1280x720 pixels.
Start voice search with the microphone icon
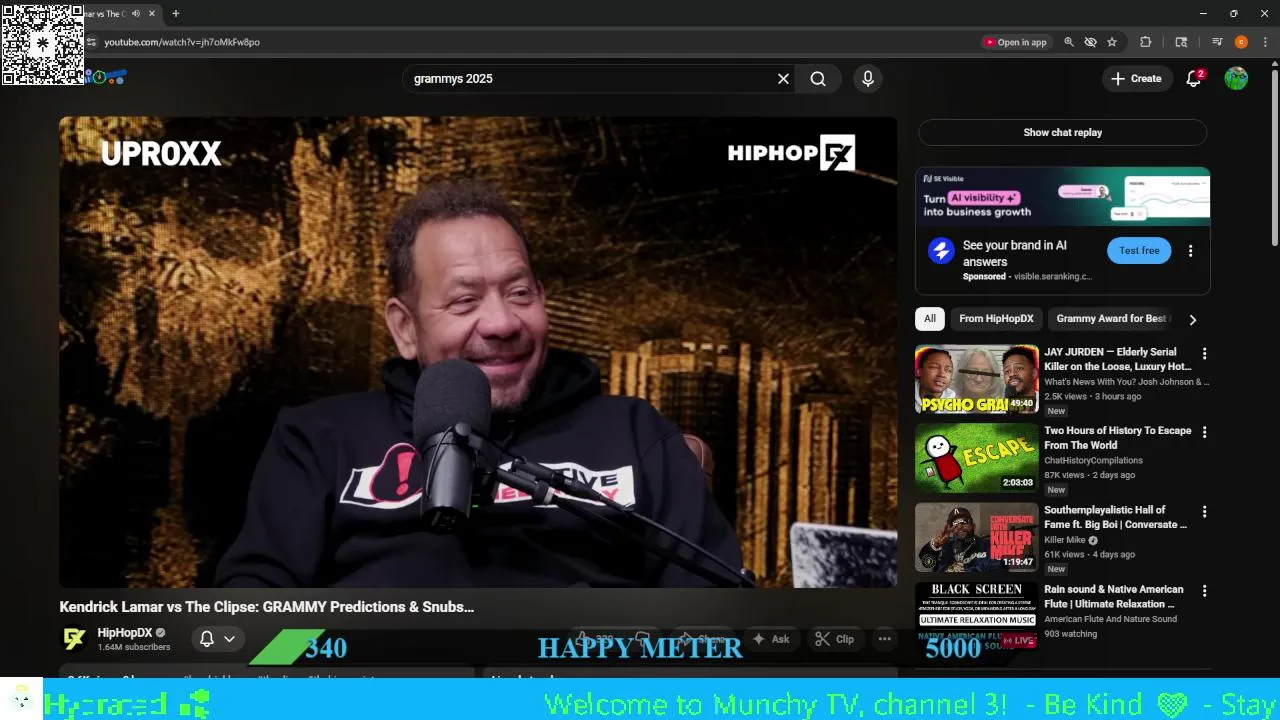point(868,79)
